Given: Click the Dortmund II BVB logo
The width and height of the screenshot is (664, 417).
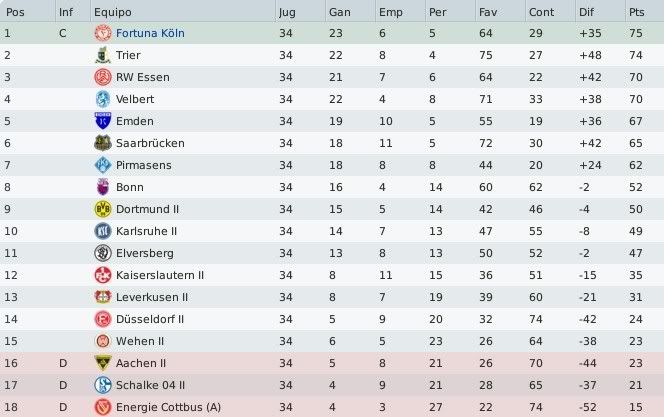Looking at the screenshot, I should [x=103, y=209].
